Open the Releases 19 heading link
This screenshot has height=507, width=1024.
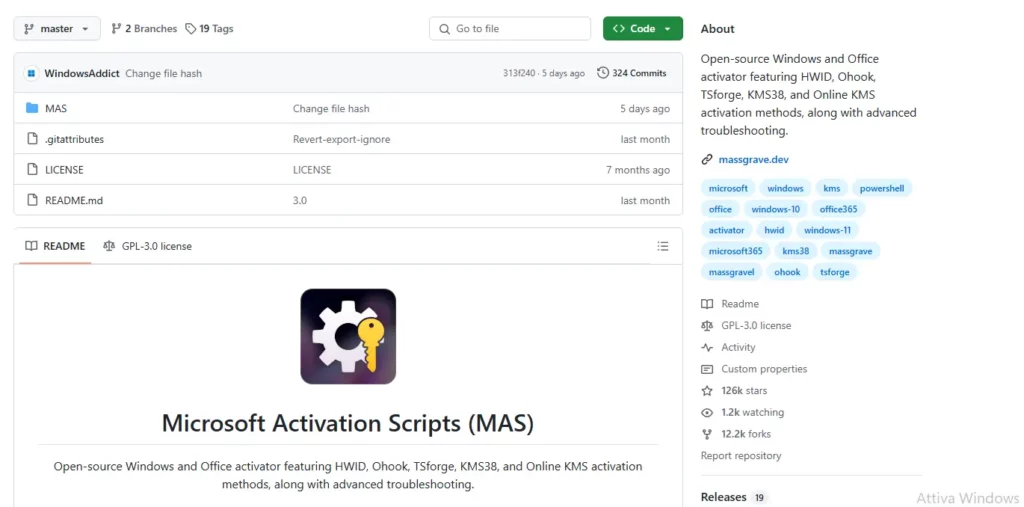(x=733, y=497)
